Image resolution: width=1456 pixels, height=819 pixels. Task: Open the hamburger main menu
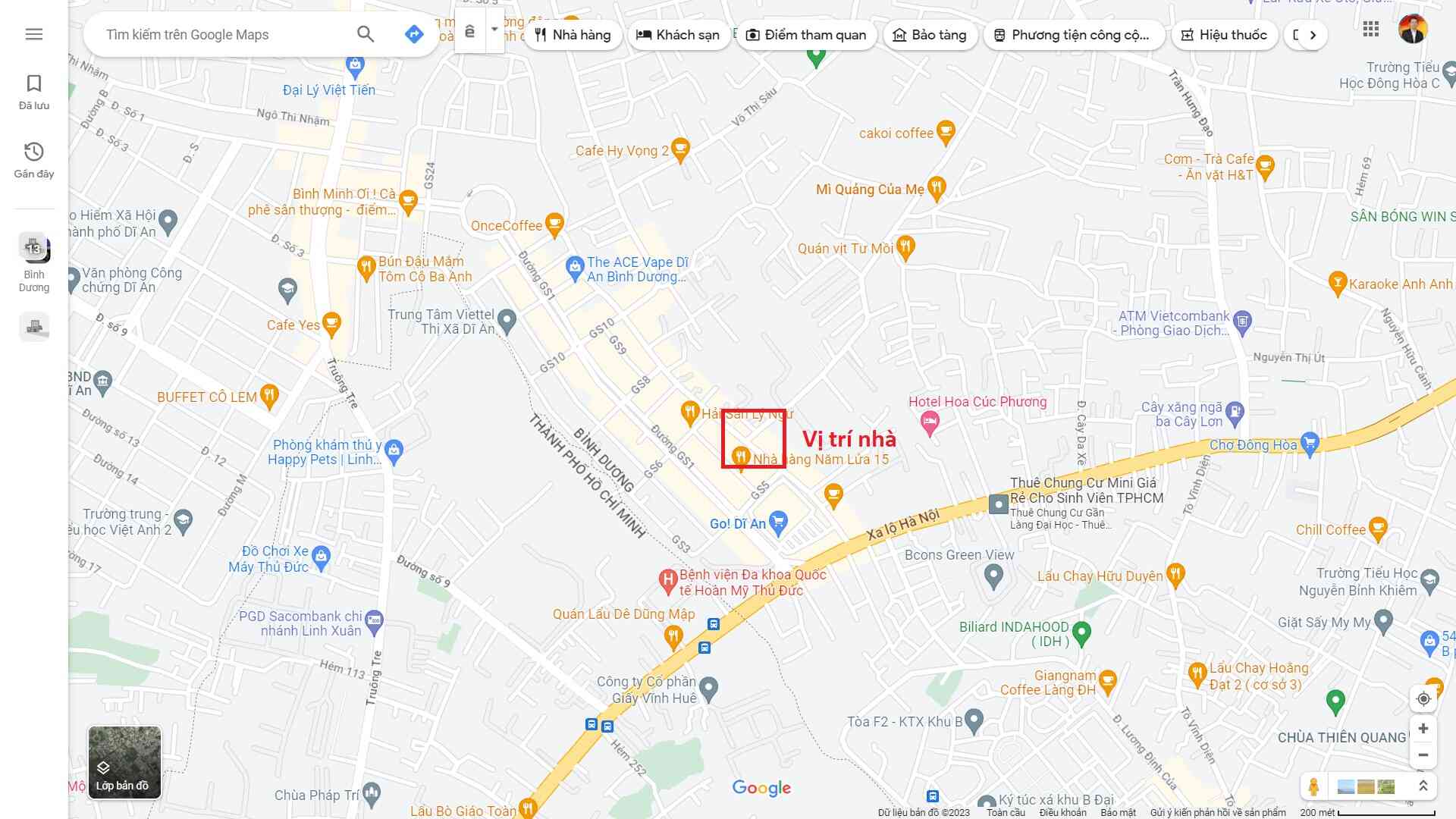pos(34,34)
